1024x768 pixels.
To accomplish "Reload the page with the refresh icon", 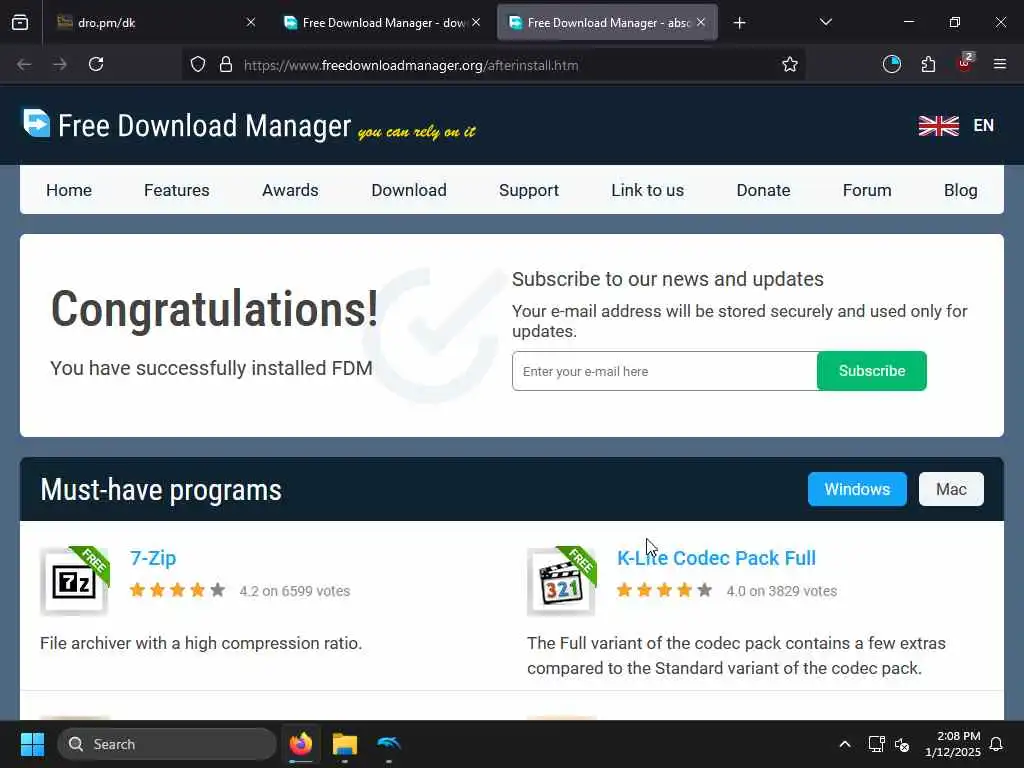I will [x=96, y=64].
